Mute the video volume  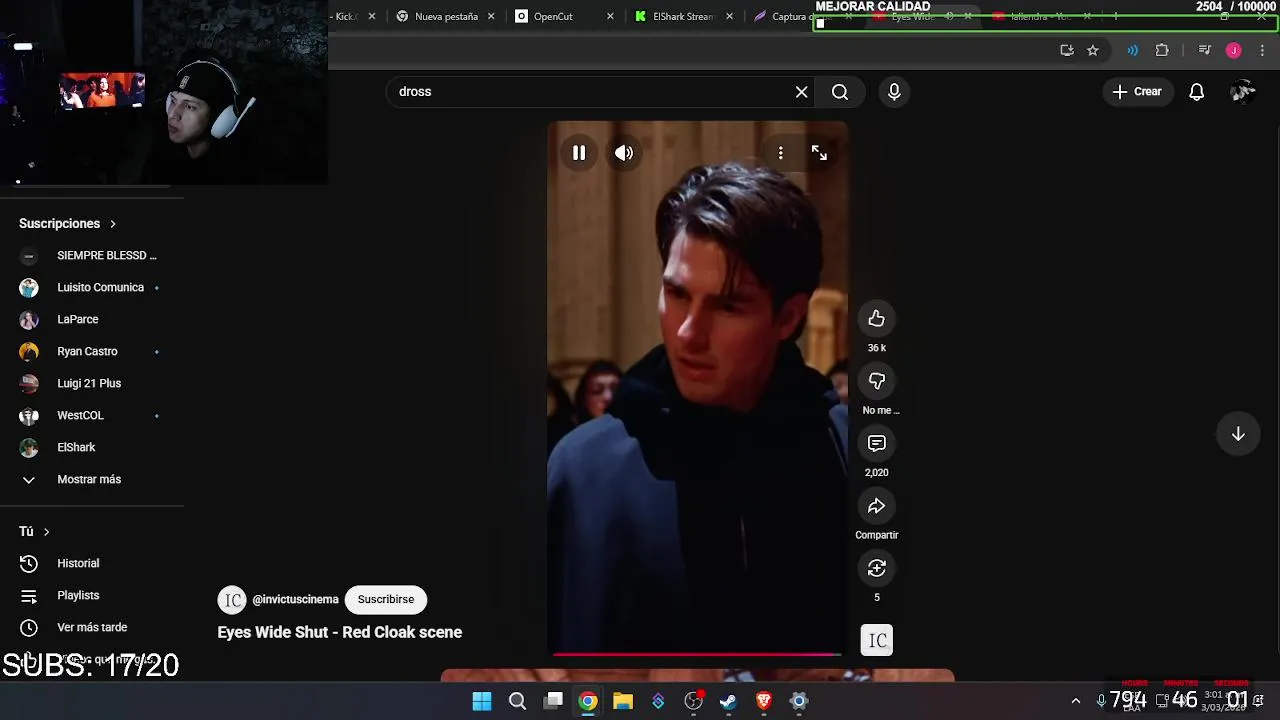(624, 153)
